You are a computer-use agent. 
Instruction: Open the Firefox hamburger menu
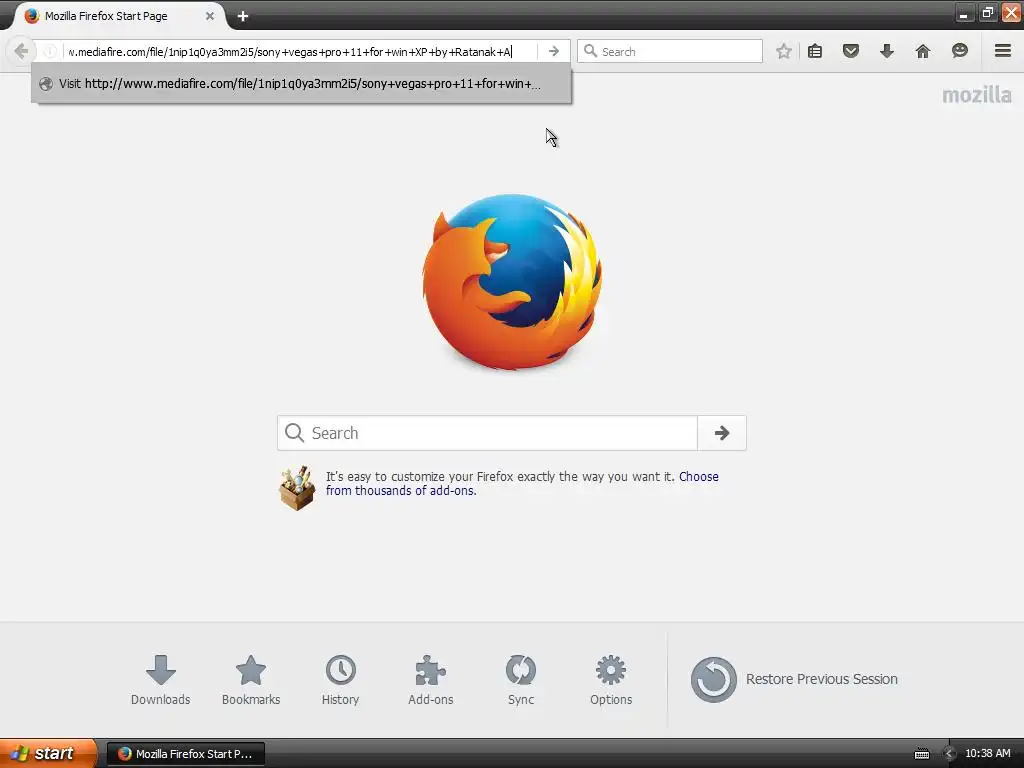coord(1003,51)
